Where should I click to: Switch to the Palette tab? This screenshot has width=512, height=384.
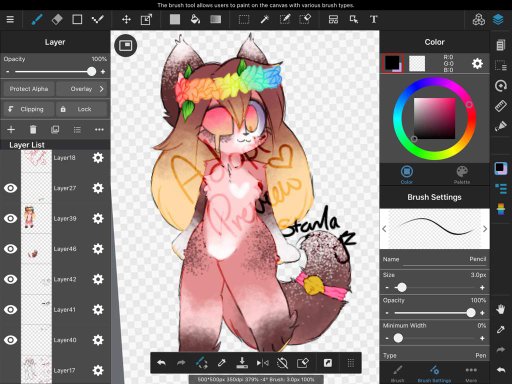click(x=462, y=175)
